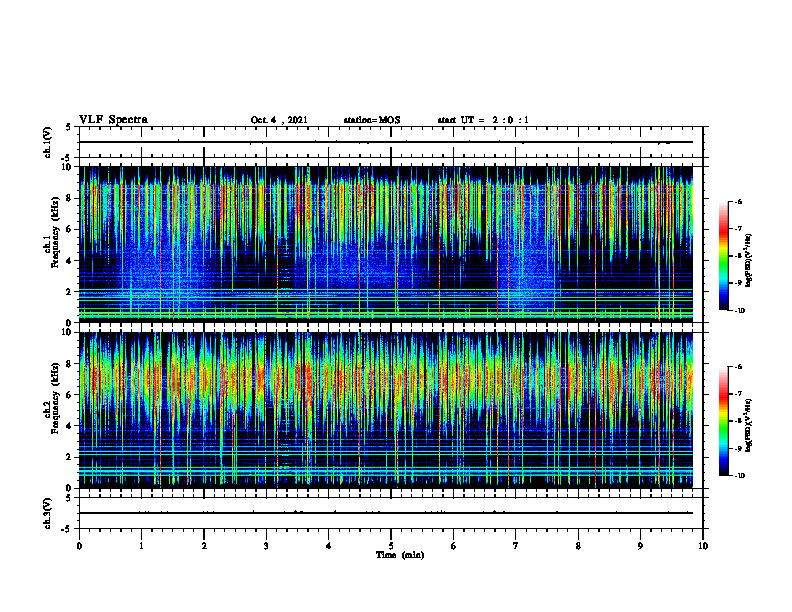792x612 pixels.
Task: Click the "-6" label on ch.1 color bar
Action: tap(738, 201)
